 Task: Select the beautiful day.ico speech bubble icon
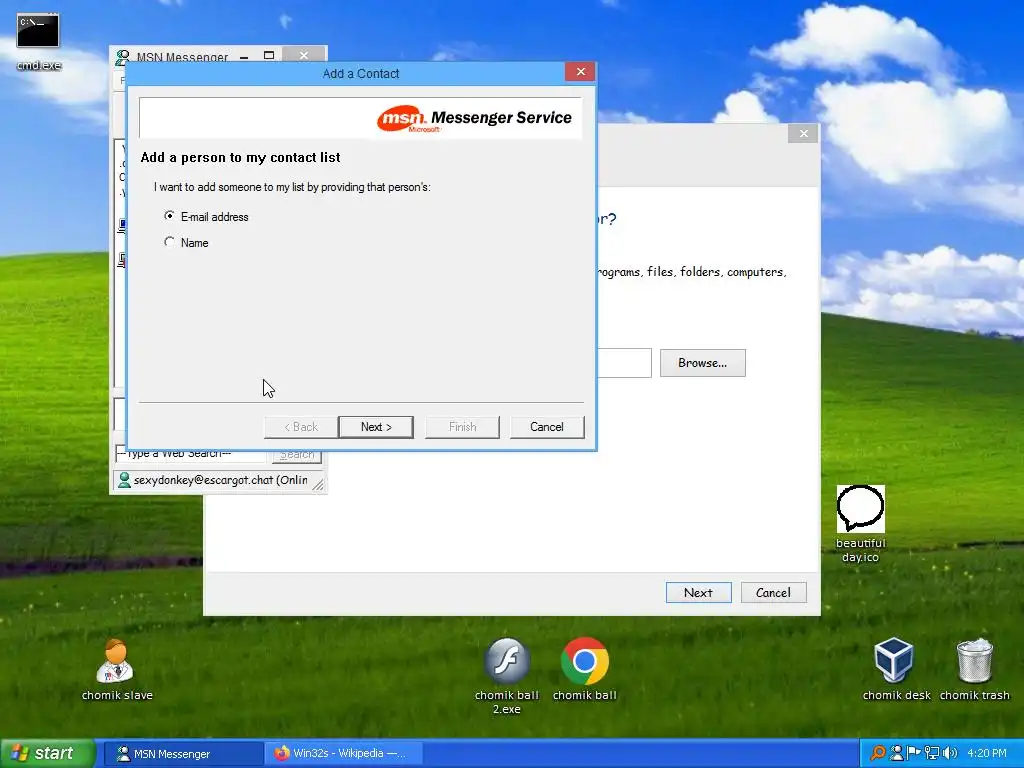[x=860, y=509]
